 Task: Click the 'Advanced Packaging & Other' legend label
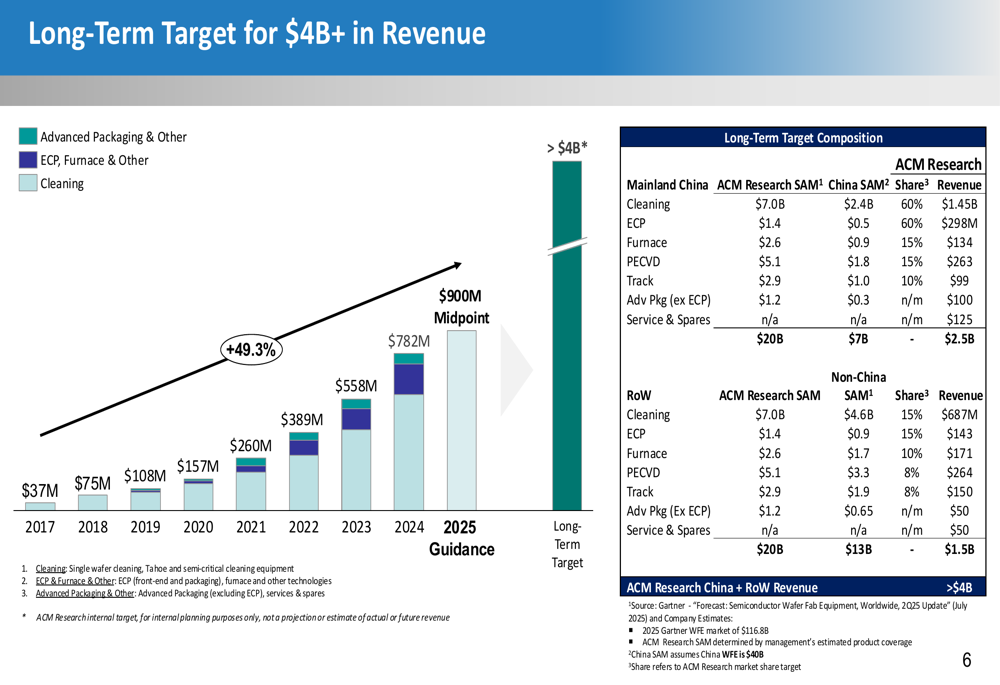114,137
